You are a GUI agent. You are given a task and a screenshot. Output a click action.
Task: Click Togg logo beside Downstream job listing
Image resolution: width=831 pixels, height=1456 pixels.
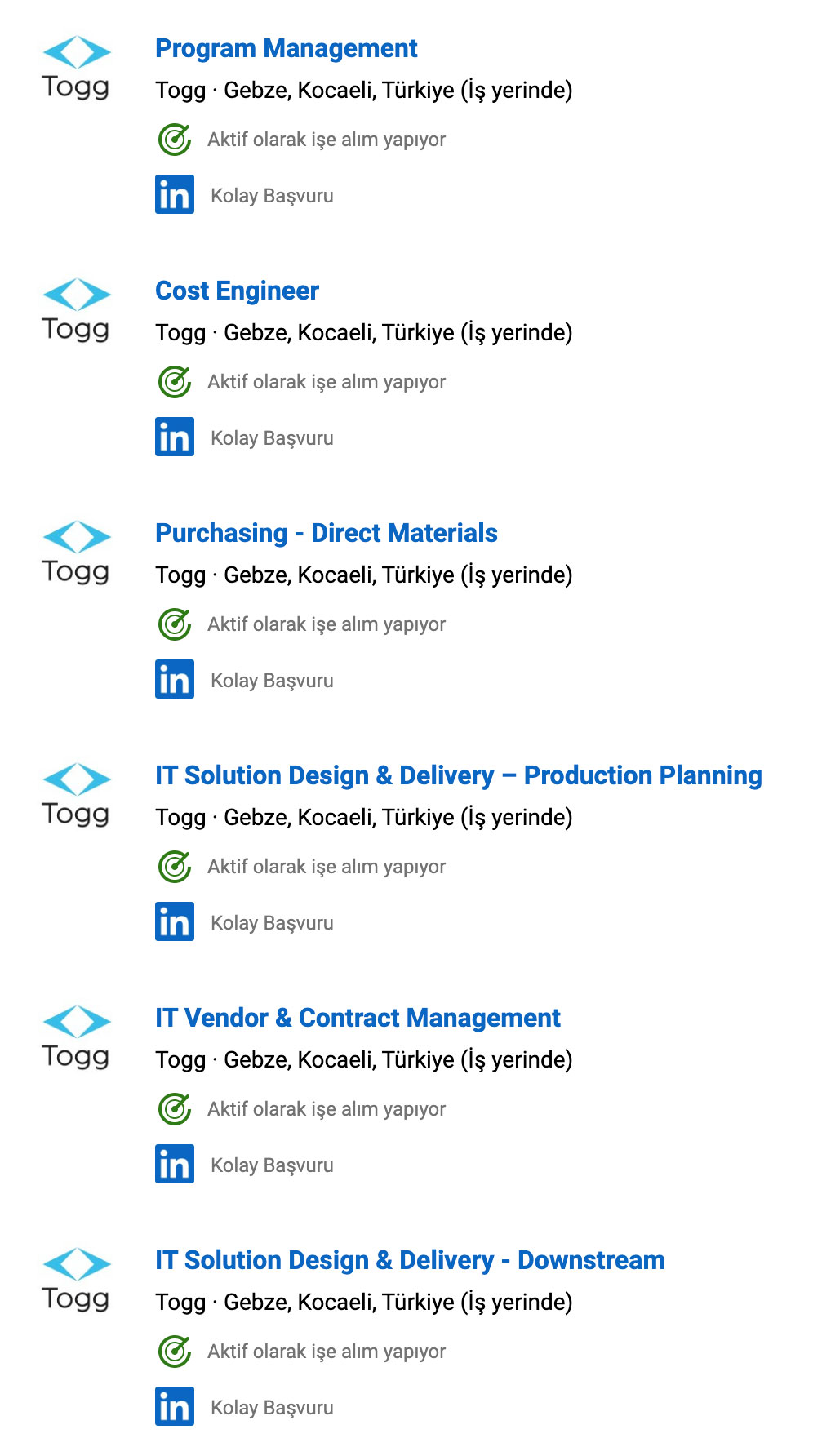point(76,1280)
